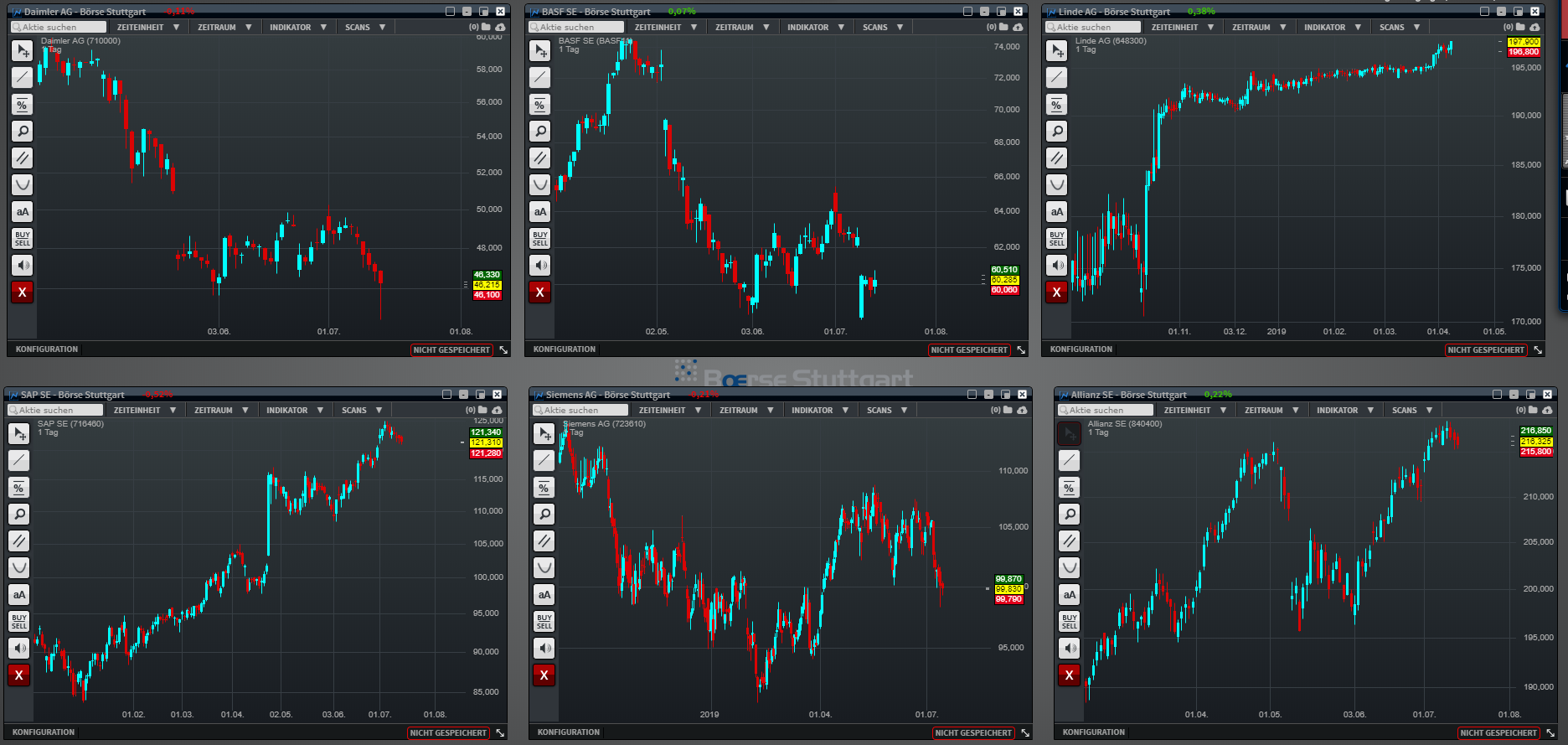Image resolution: width=1568 pixels, height=745 pixels.
Task: Choose the text annotation tool in Siemens AG chart
Action: 544,594
